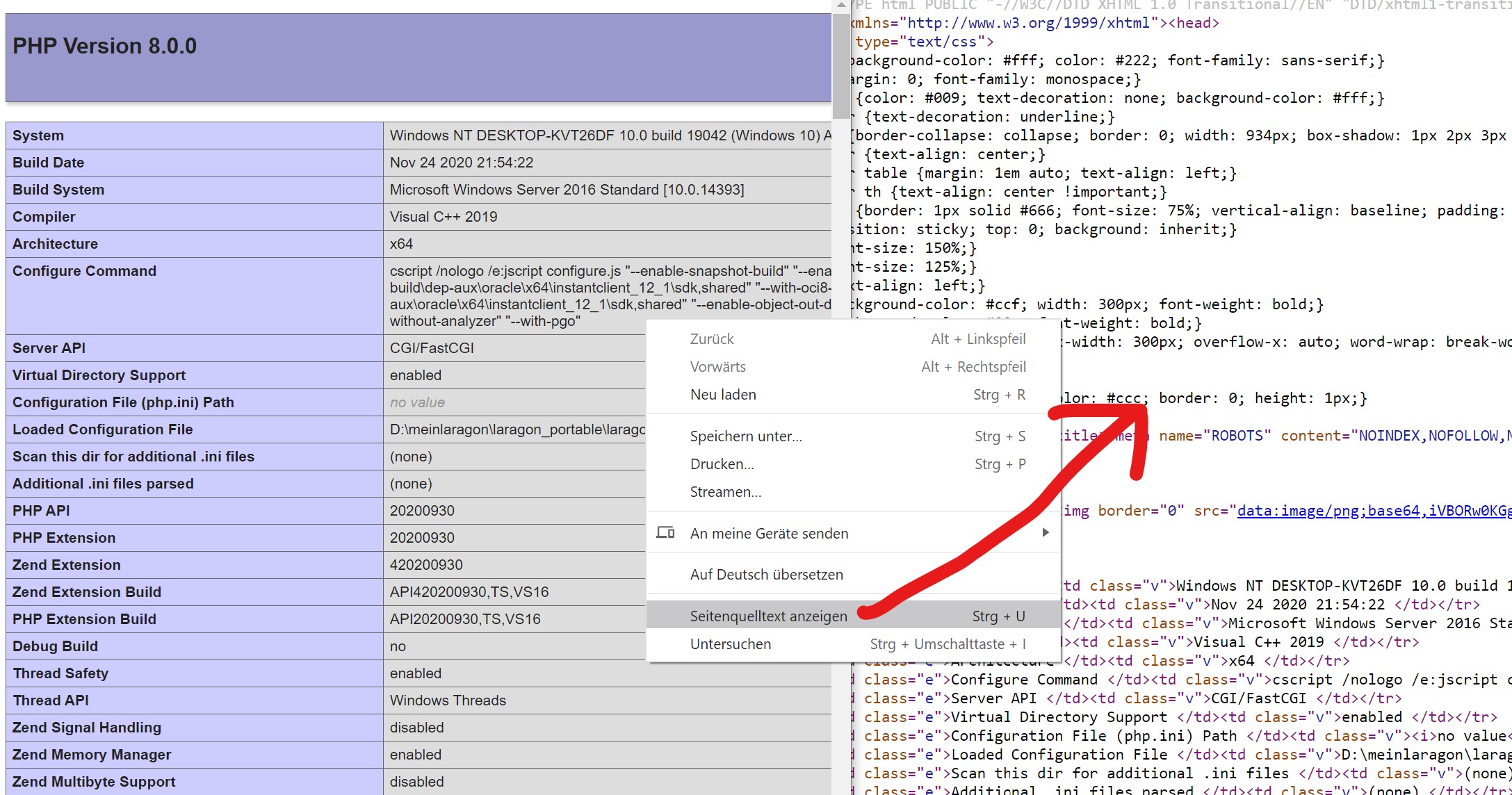Click the 'System' row label
Image resolution: width=1512 pixels, height=795 pixels.
click(x=38, y=136)
